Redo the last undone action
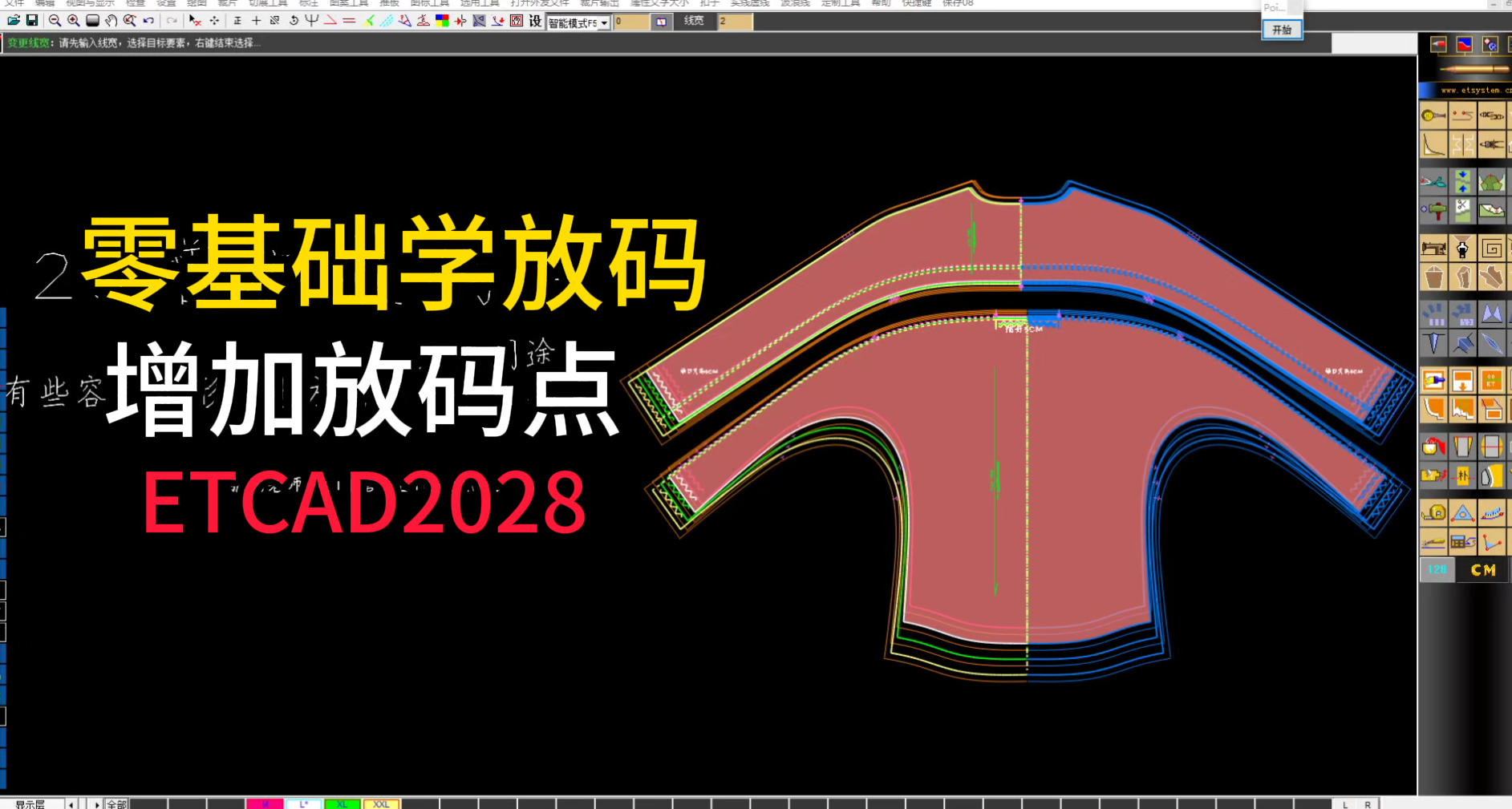This screenshot has width=1512, height=809. tap(171, 21)
